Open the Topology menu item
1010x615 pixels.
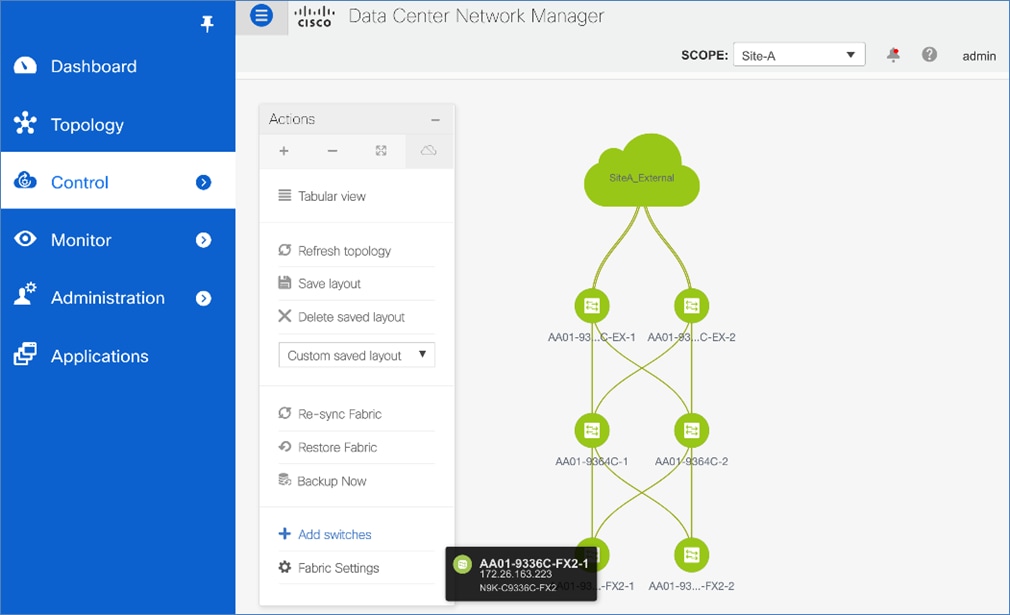pos(118,124)
